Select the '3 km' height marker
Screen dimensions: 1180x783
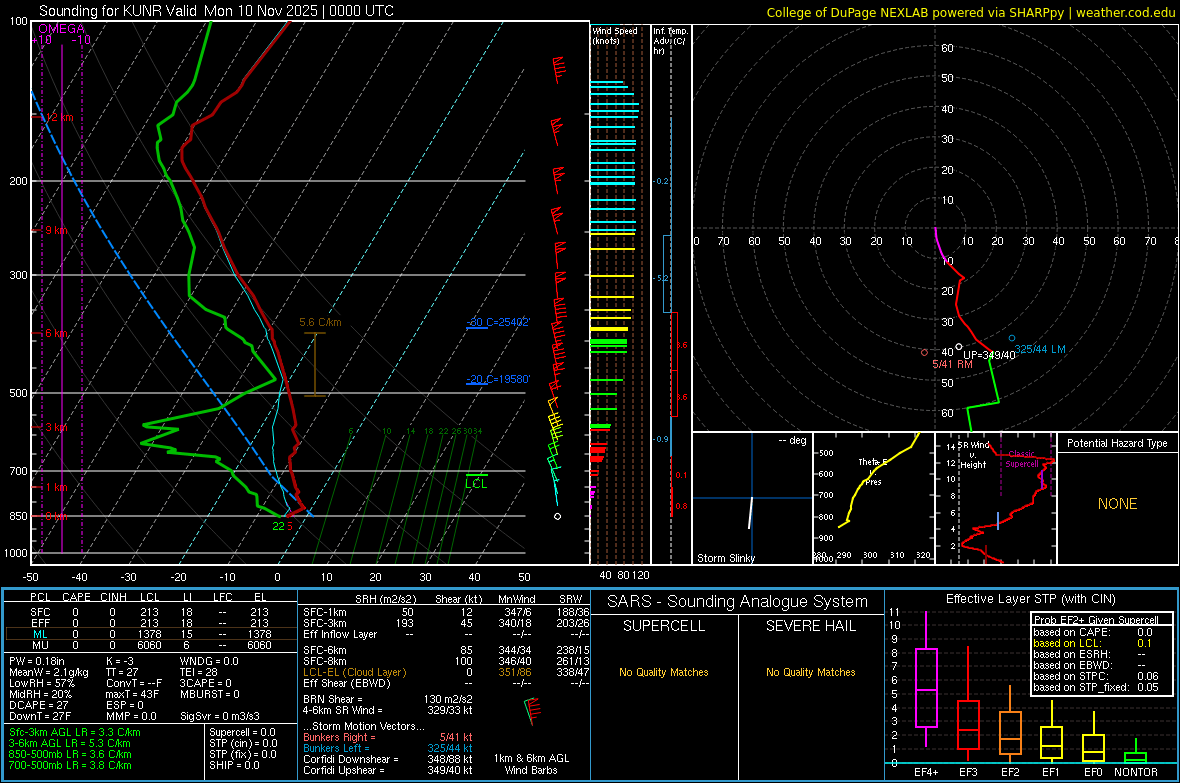(56, 427)
